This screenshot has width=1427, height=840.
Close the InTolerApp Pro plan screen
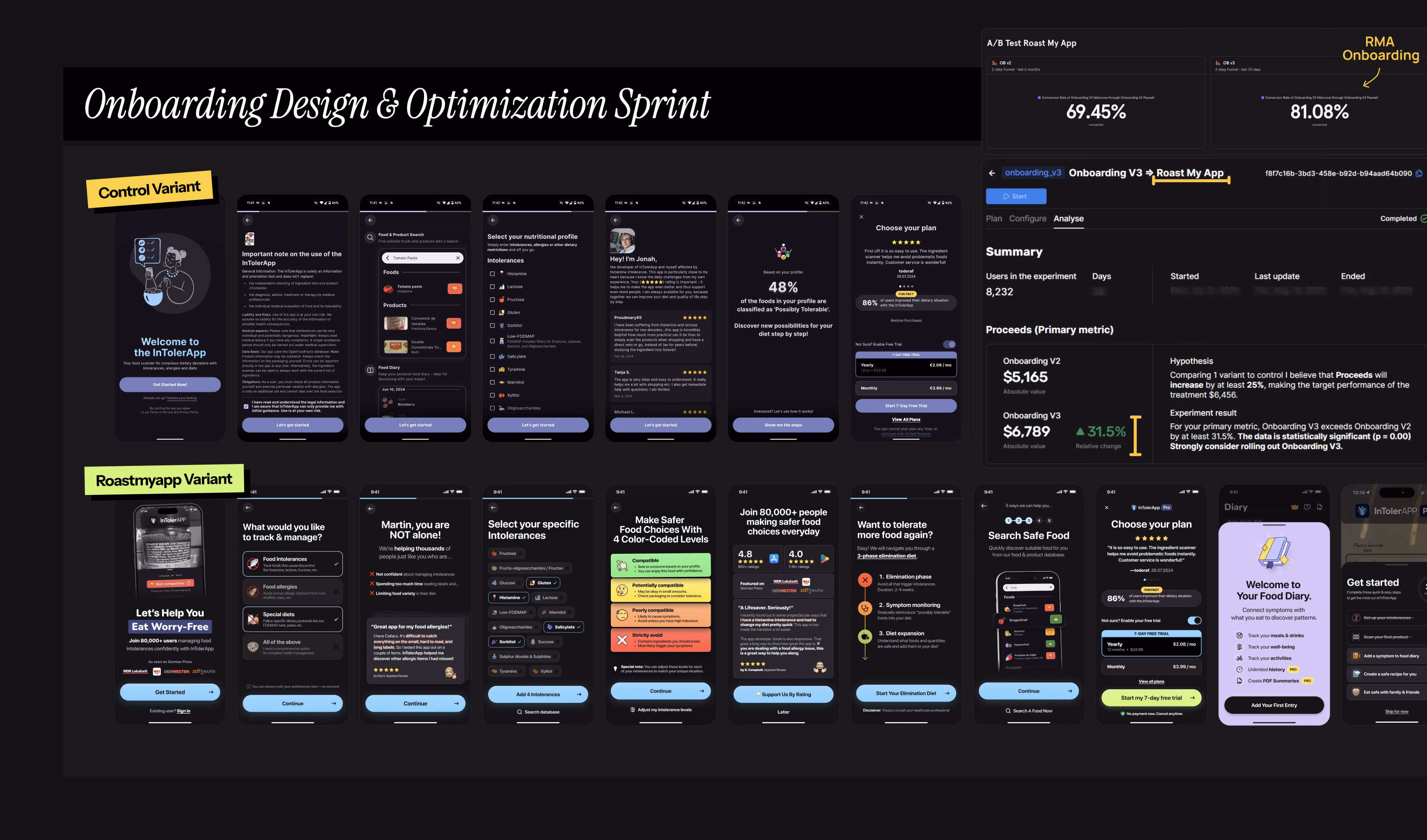1107,508
